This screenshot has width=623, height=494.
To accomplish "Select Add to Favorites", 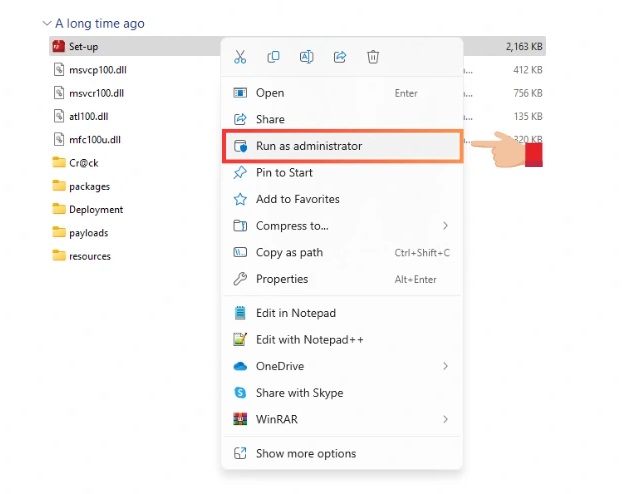I will tap(342, 199).
